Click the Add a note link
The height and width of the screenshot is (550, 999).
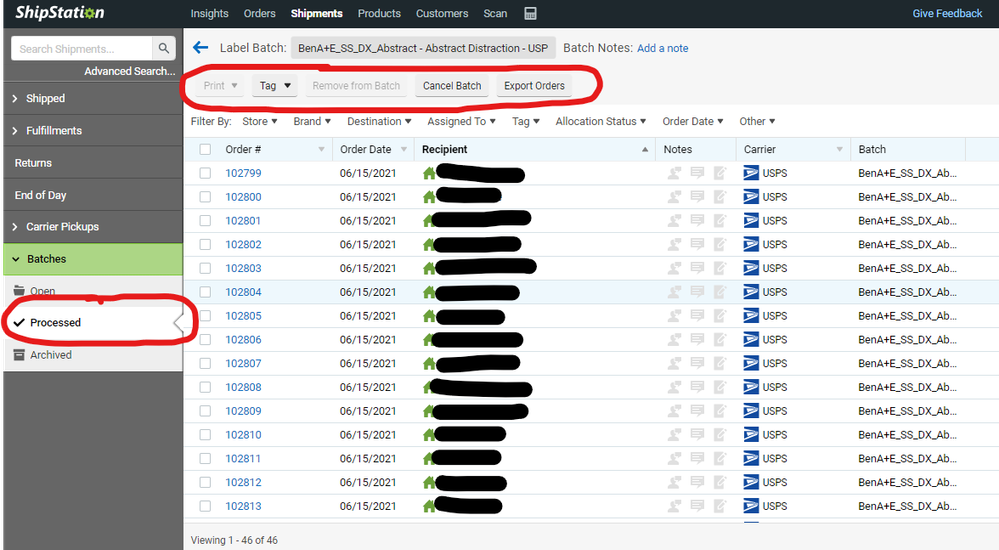[x=662, y=48]
